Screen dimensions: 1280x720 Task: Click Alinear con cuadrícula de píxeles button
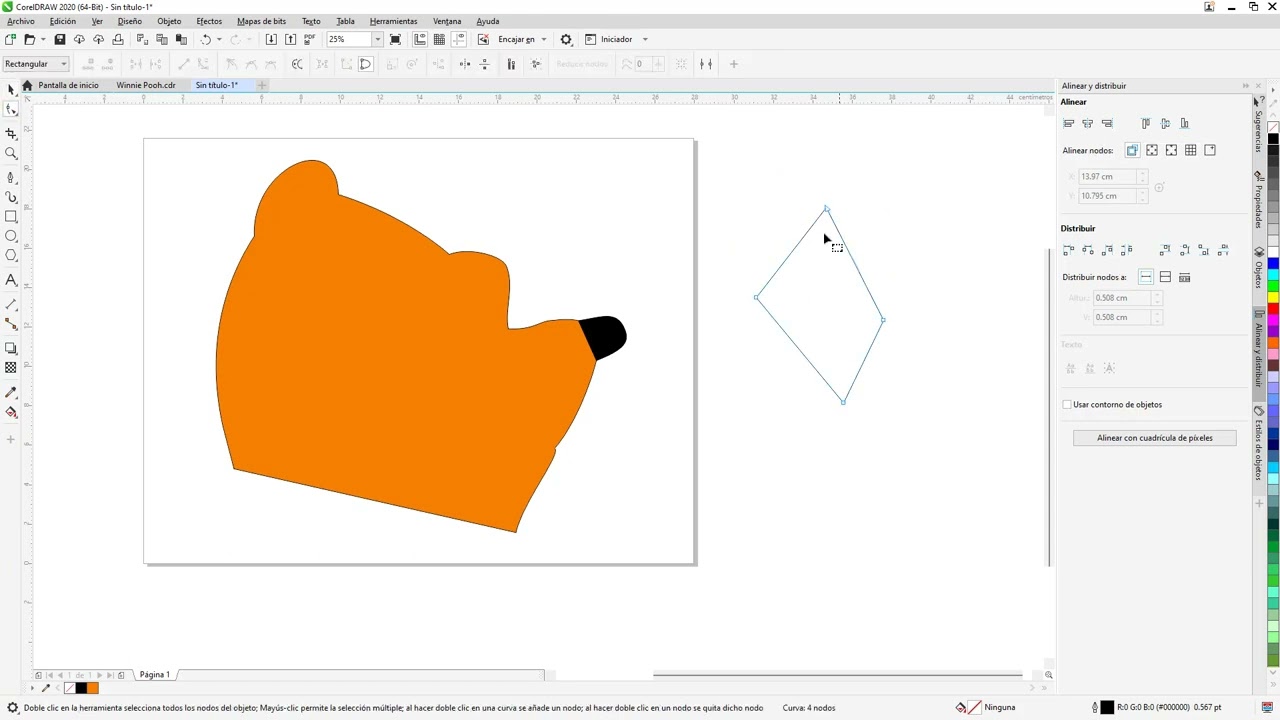[x=1155, y=438]
